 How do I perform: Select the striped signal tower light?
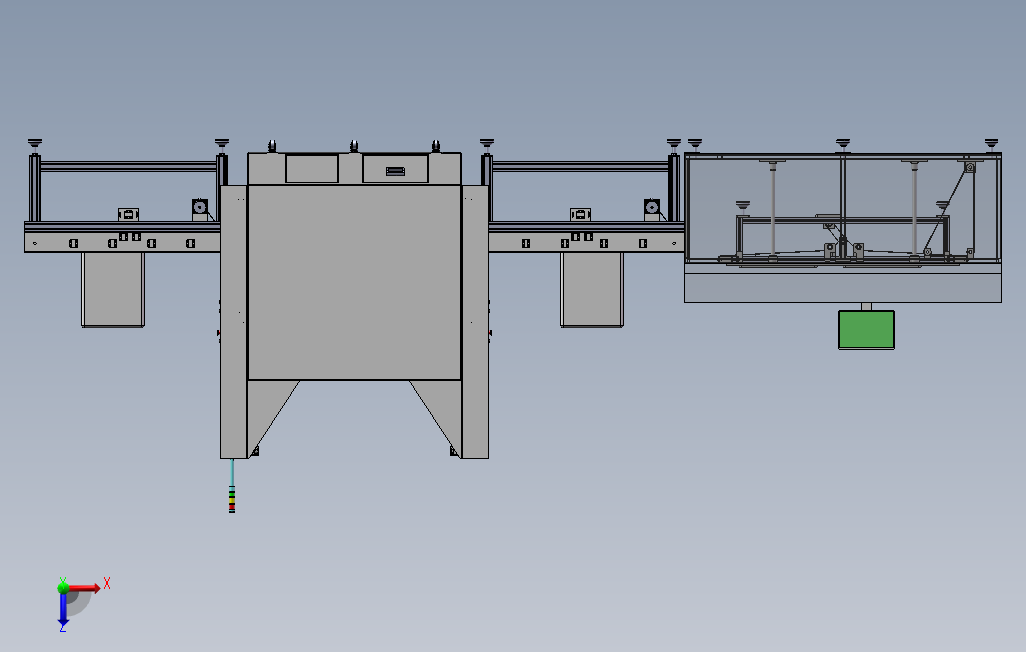point(232,498)
